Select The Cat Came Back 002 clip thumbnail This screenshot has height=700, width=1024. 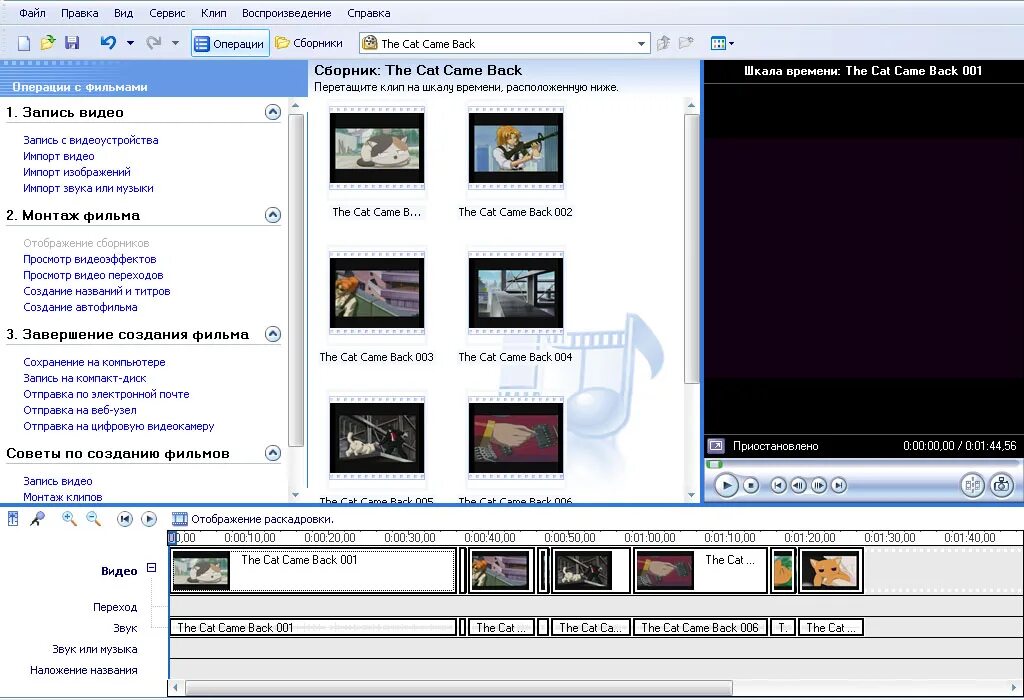(515, 148)
